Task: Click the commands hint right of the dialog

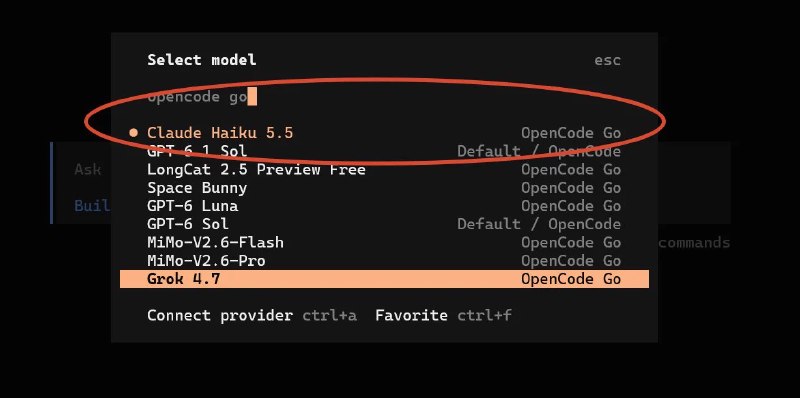Action: 694,242
